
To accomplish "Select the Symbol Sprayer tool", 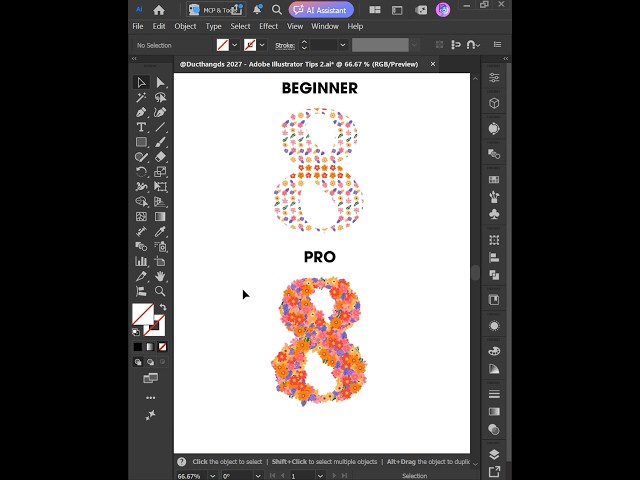I will click(160, 246).
